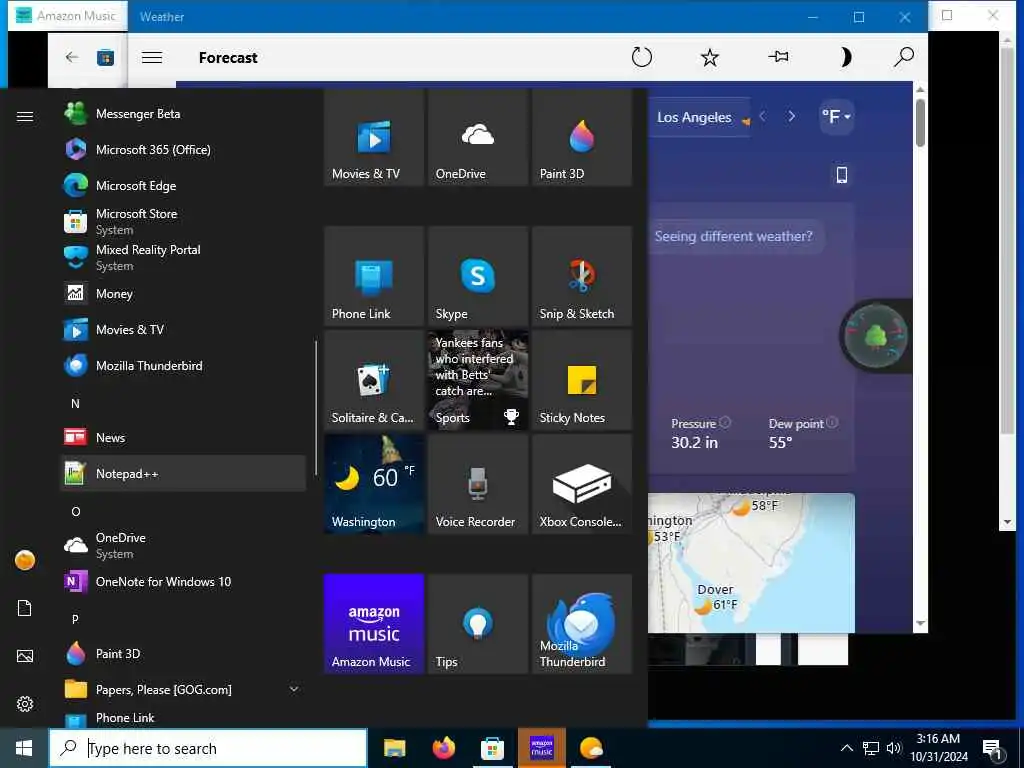Viewport: 1024px width, 768px height.
Task: Open the Weather search magnifier
Action: tap(904, 57)
